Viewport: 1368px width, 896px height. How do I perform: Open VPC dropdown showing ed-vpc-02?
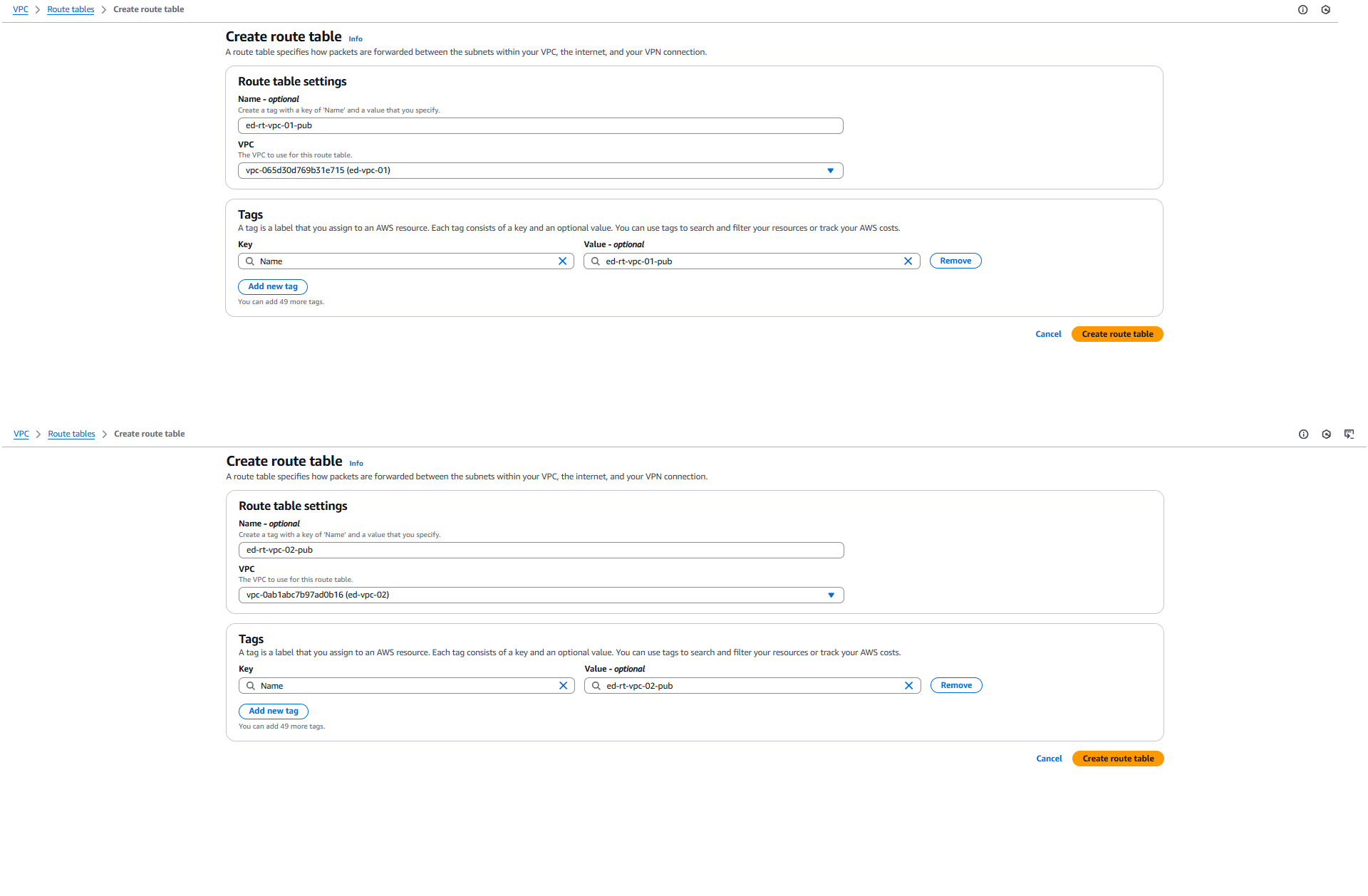point(541,595)
